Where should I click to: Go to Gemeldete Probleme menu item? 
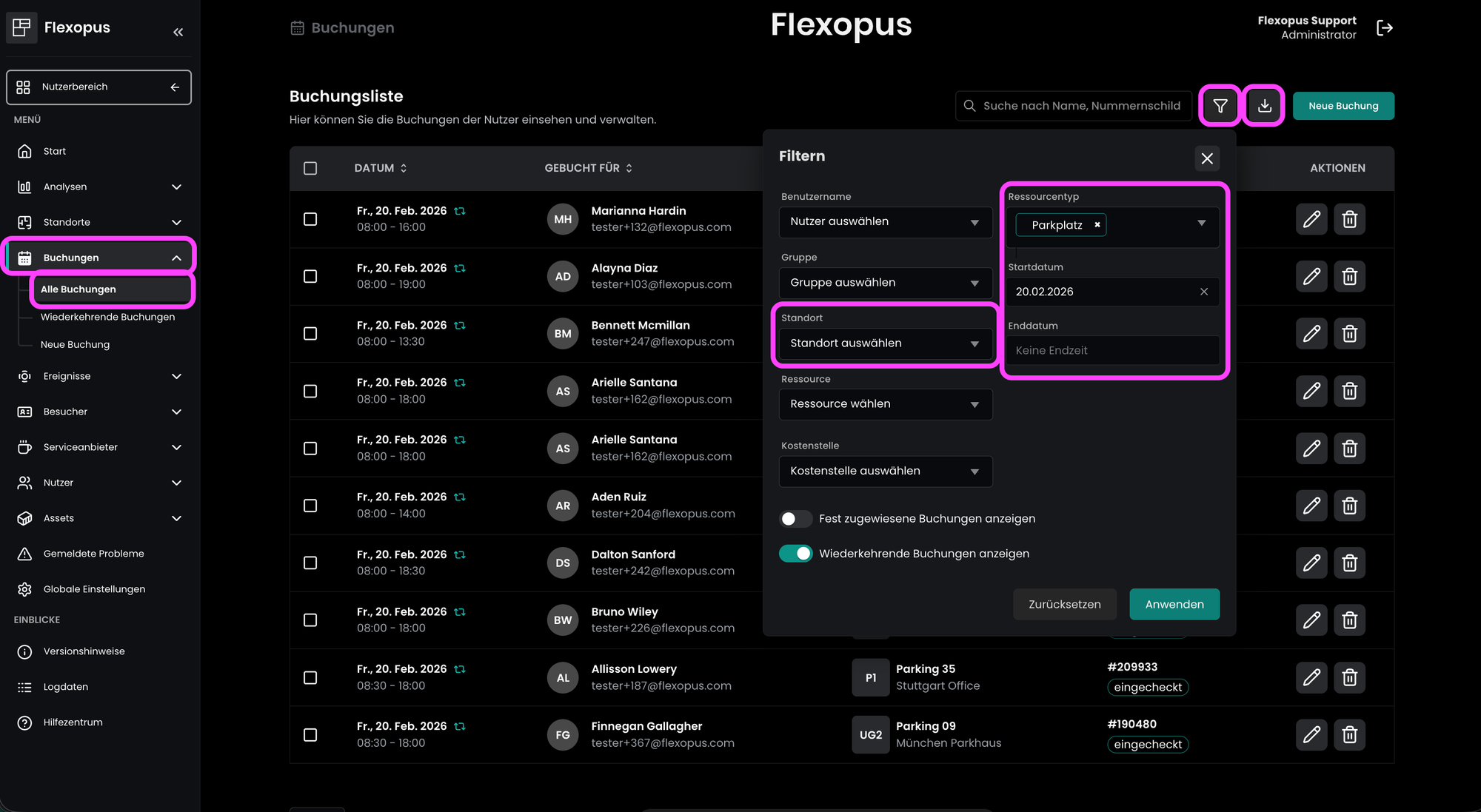click(93, 554)
